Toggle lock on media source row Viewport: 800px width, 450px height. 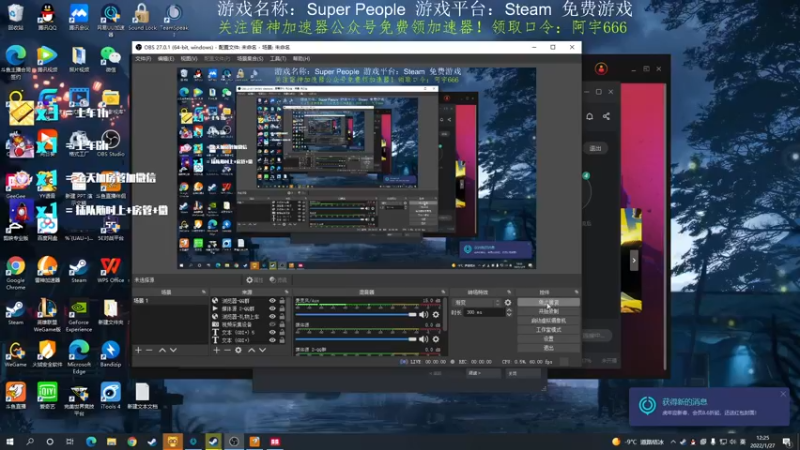click(x=282, y=309)
